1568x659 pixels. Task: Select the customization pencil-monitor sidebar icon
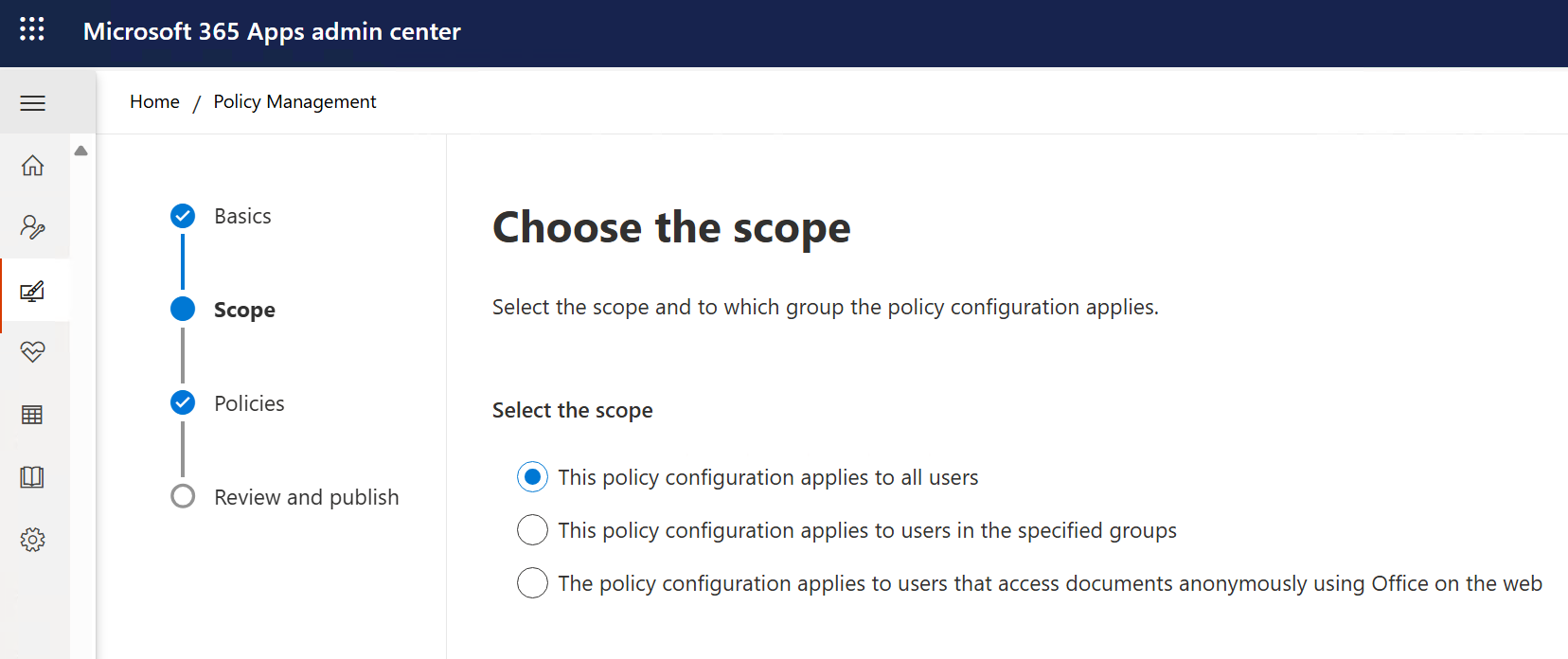33,291
